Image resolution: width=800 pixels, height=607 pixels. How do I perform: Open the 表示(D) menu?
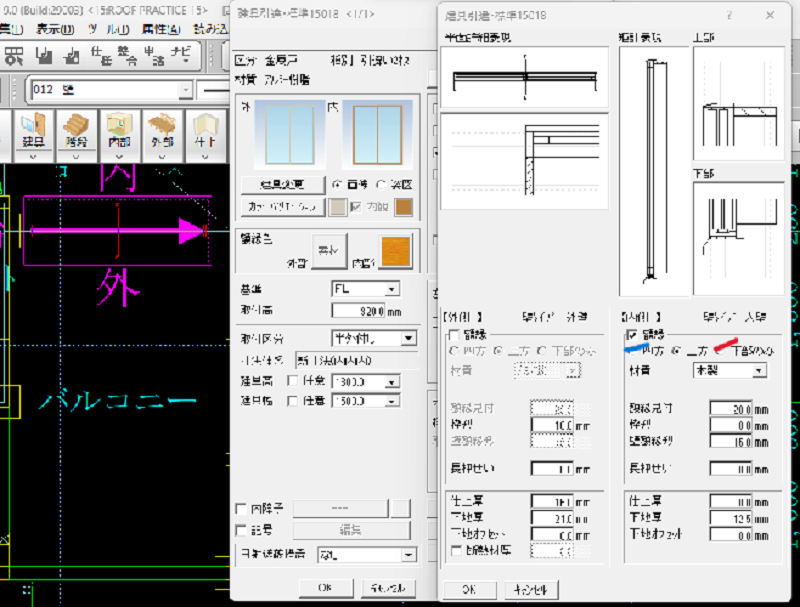55,30
